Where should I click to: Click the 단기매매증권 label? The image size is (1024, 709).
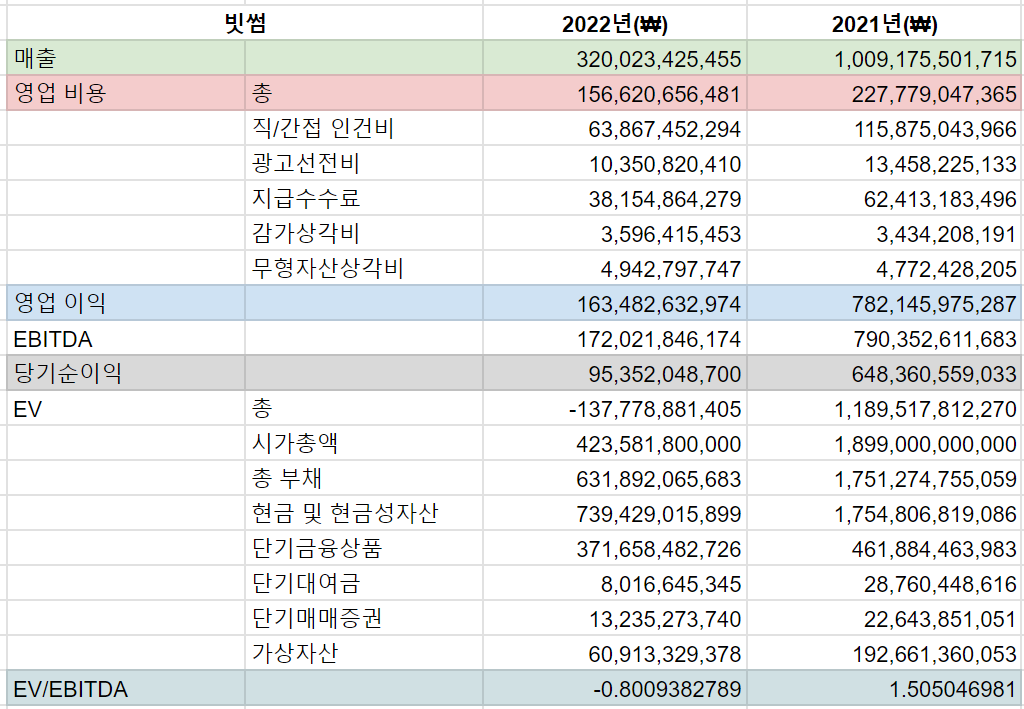tap(317, 618)
